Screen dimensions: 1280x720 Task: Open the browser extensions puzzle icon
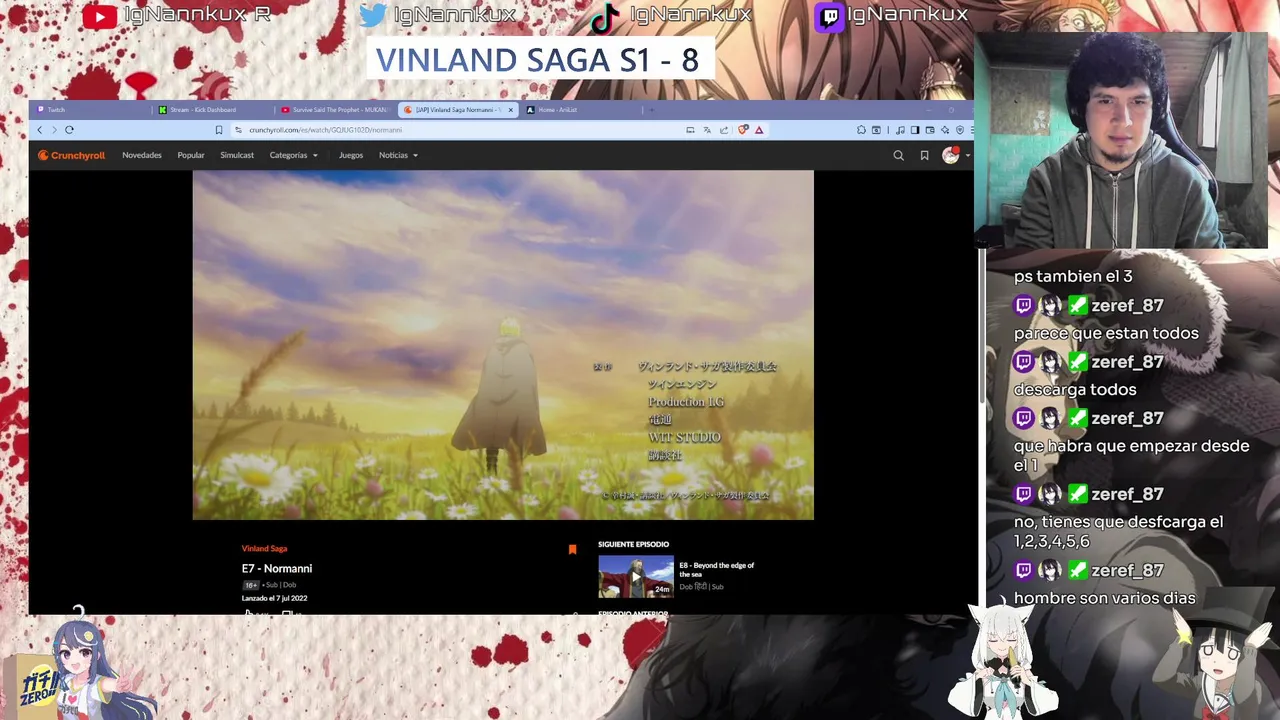click(x=861, y=130)
